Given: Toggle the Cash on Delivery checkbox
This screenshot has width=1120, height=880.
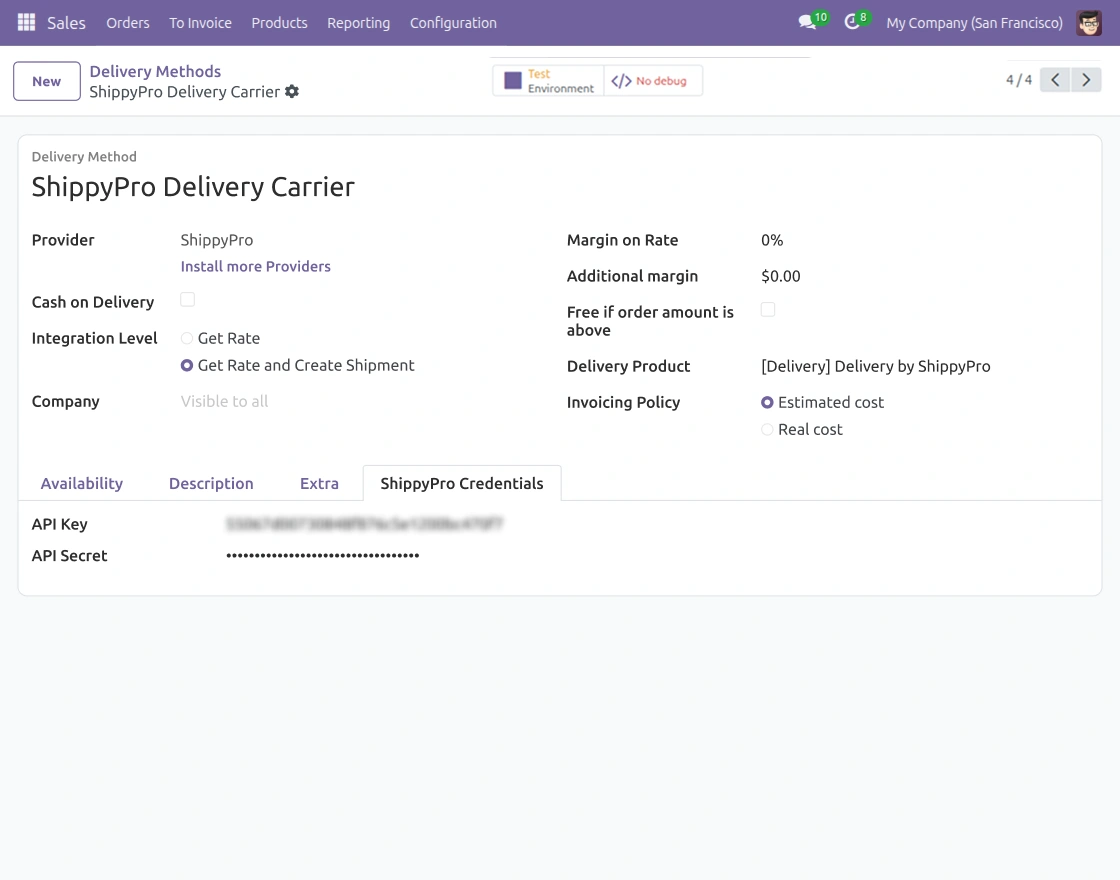Looking at the screenshot, I should 187,299.
